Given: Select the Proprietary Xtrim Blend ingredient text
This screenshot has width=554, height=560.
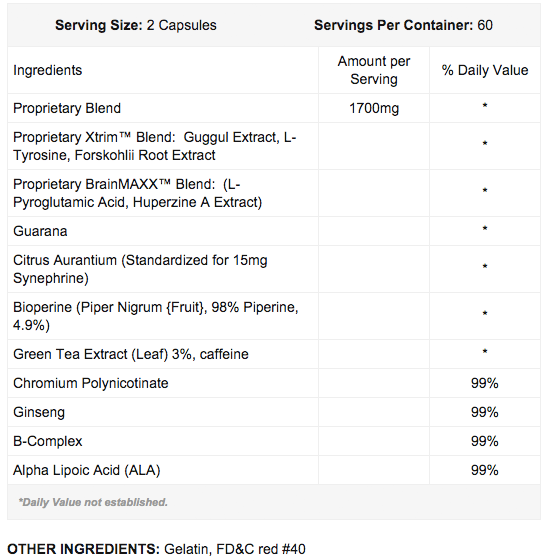Looking at the screenshot, I should [155, 146].
